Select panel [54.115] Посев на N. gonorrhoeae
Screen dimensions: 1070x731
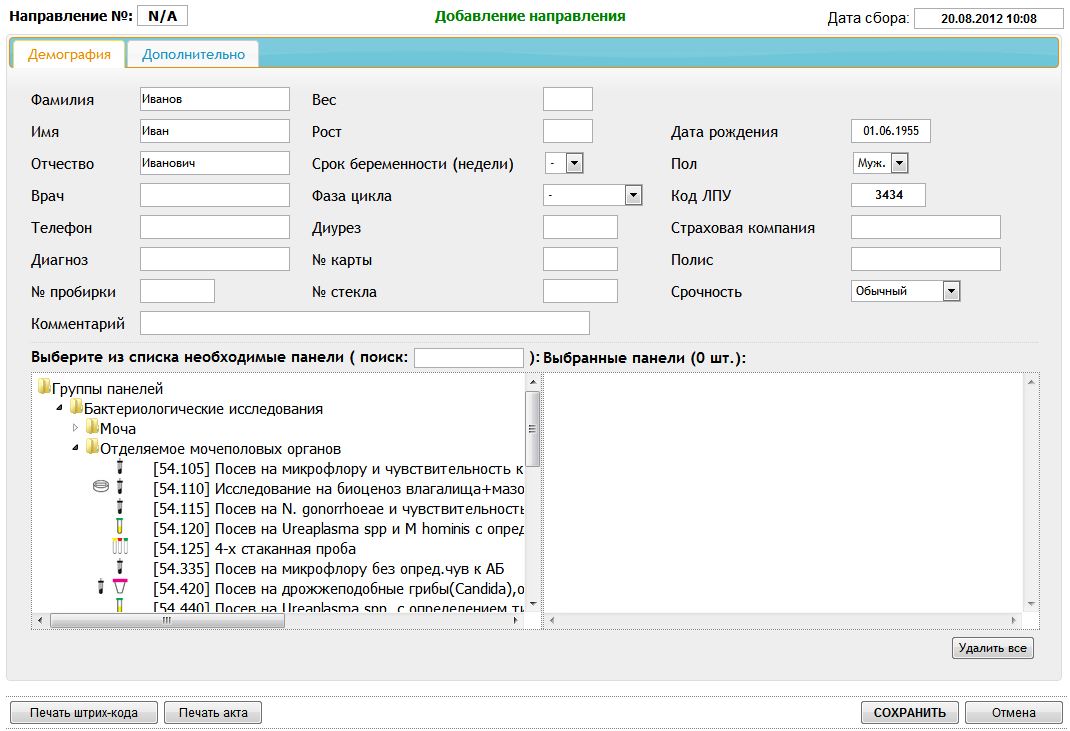(338, 508)
